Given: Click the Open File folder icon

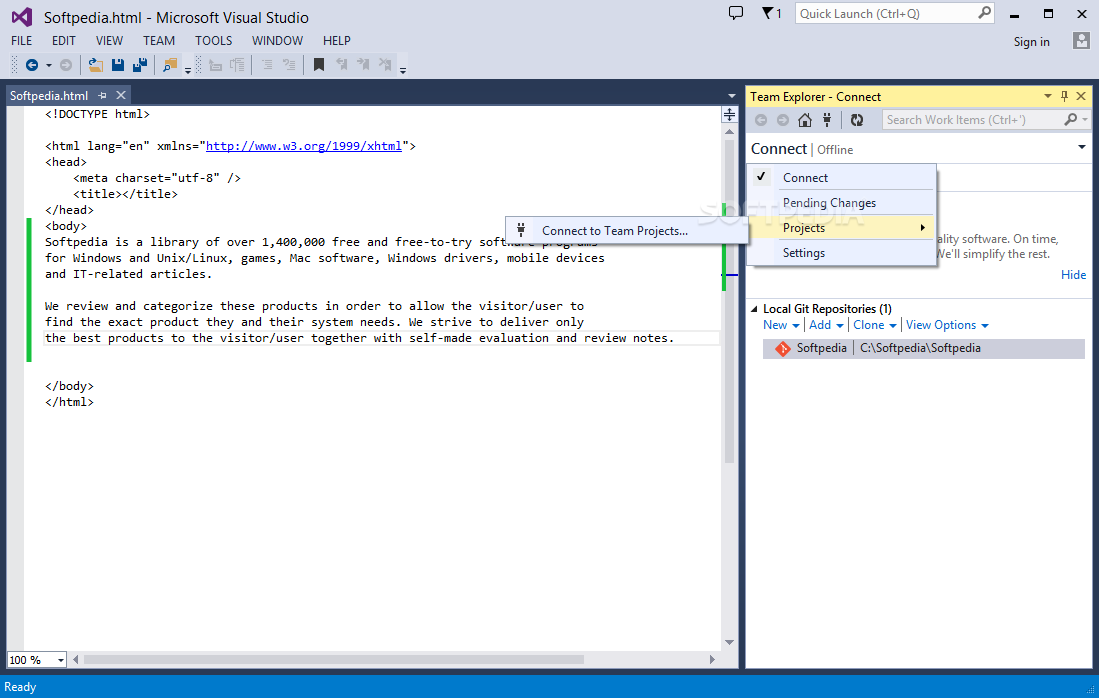Looking at the screenshot, I should point(95,65).
